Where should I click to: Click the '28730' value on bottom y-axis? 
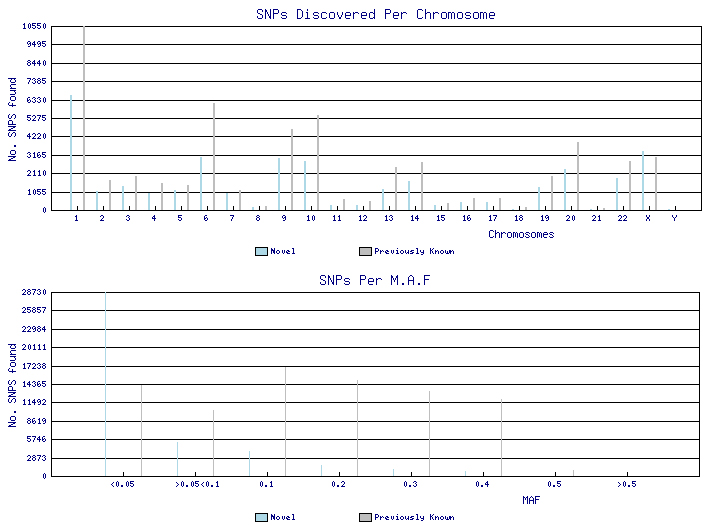pyautogui.click(x=34, y=292)
